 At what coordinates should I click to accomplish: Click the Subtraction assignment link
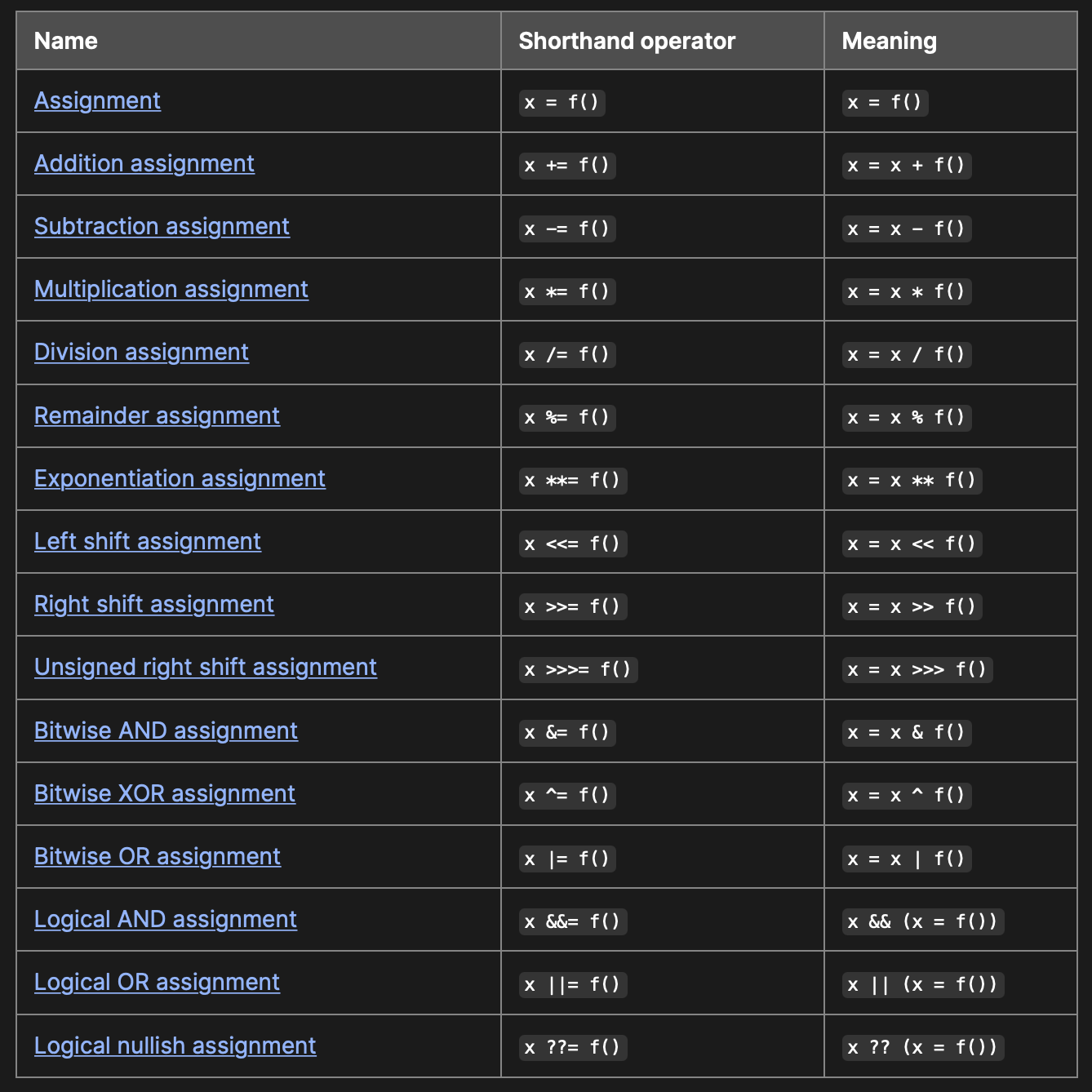click(x=162, y=226)
